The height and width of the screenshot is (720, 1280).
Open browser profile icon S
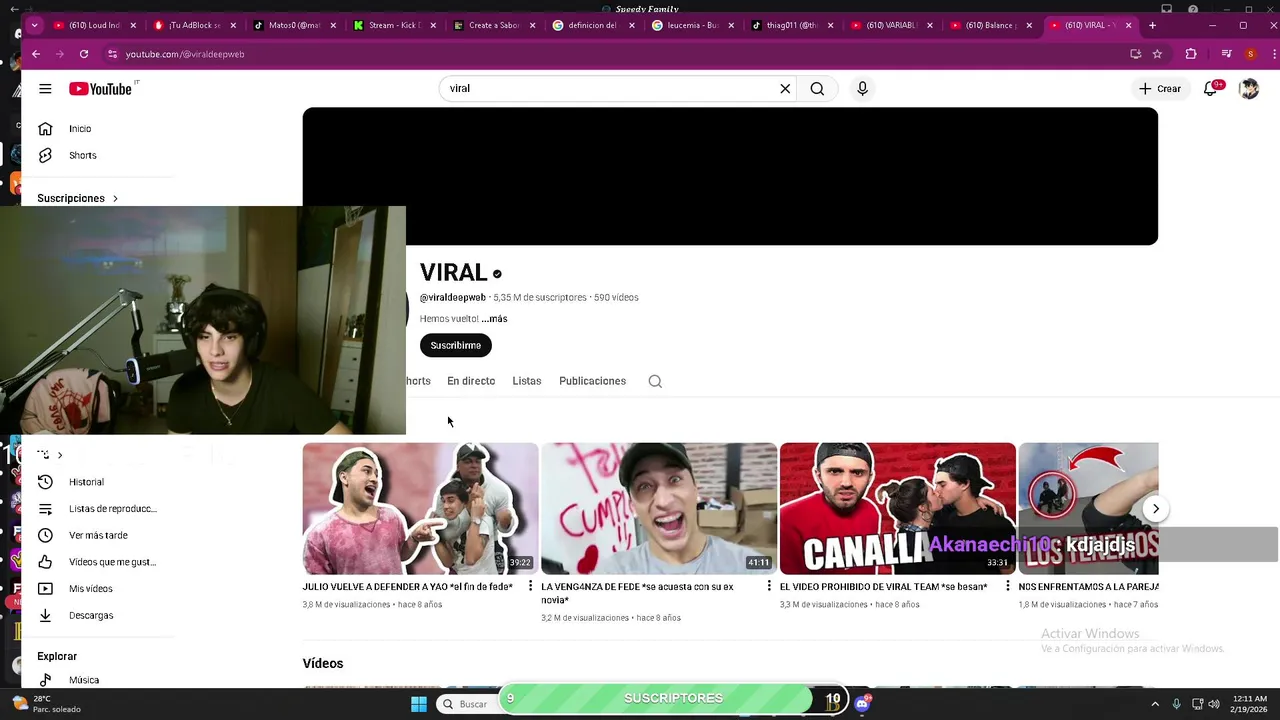pos(1250,54)
